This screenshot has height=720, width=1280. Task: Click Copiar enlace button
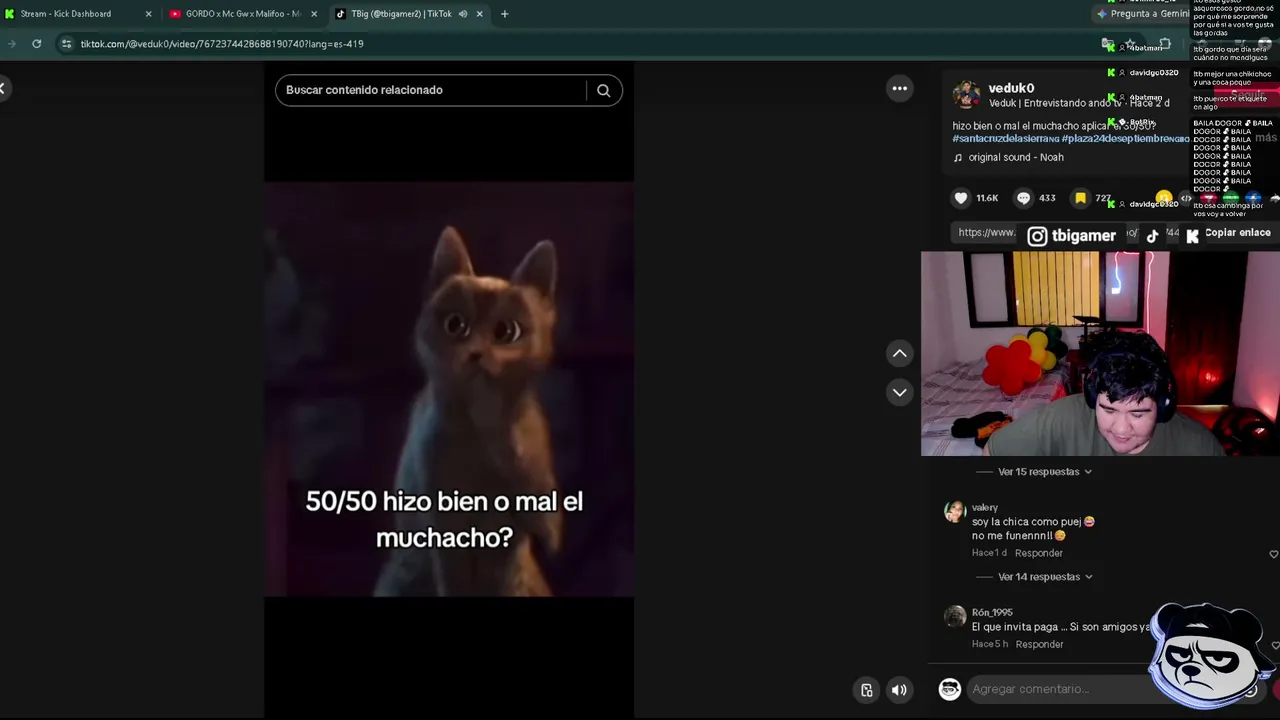tap(1238, 233)
